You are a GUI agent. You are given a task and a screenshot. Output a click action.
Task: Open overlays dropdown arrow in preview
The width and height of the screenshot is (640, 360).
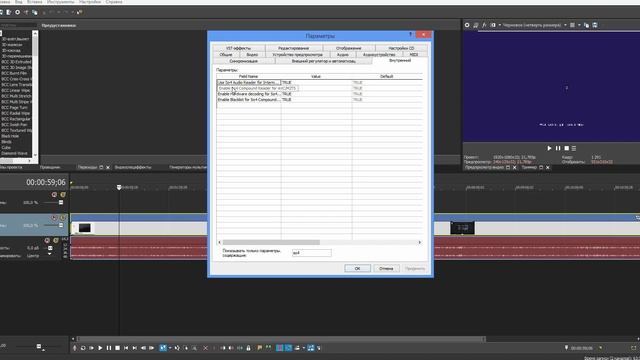point(579,25)
